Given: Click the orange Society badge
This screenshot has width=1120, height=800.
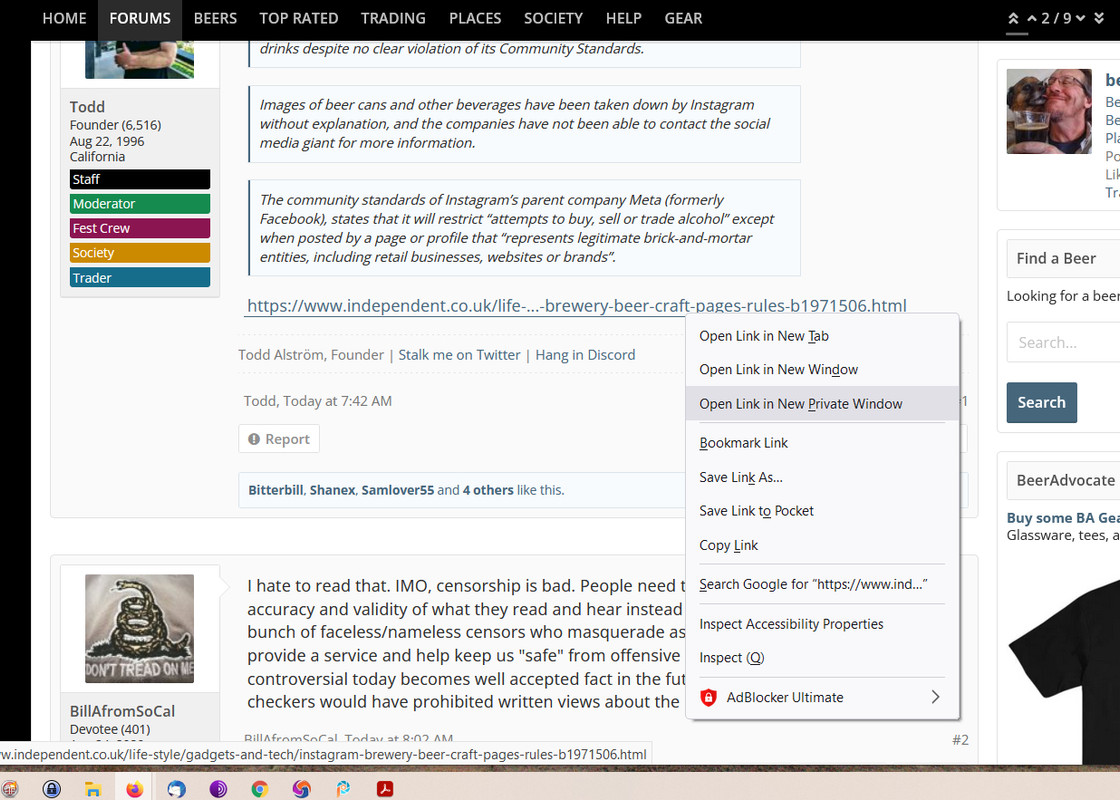Looking at the screenshot, I should click(140, 253).
